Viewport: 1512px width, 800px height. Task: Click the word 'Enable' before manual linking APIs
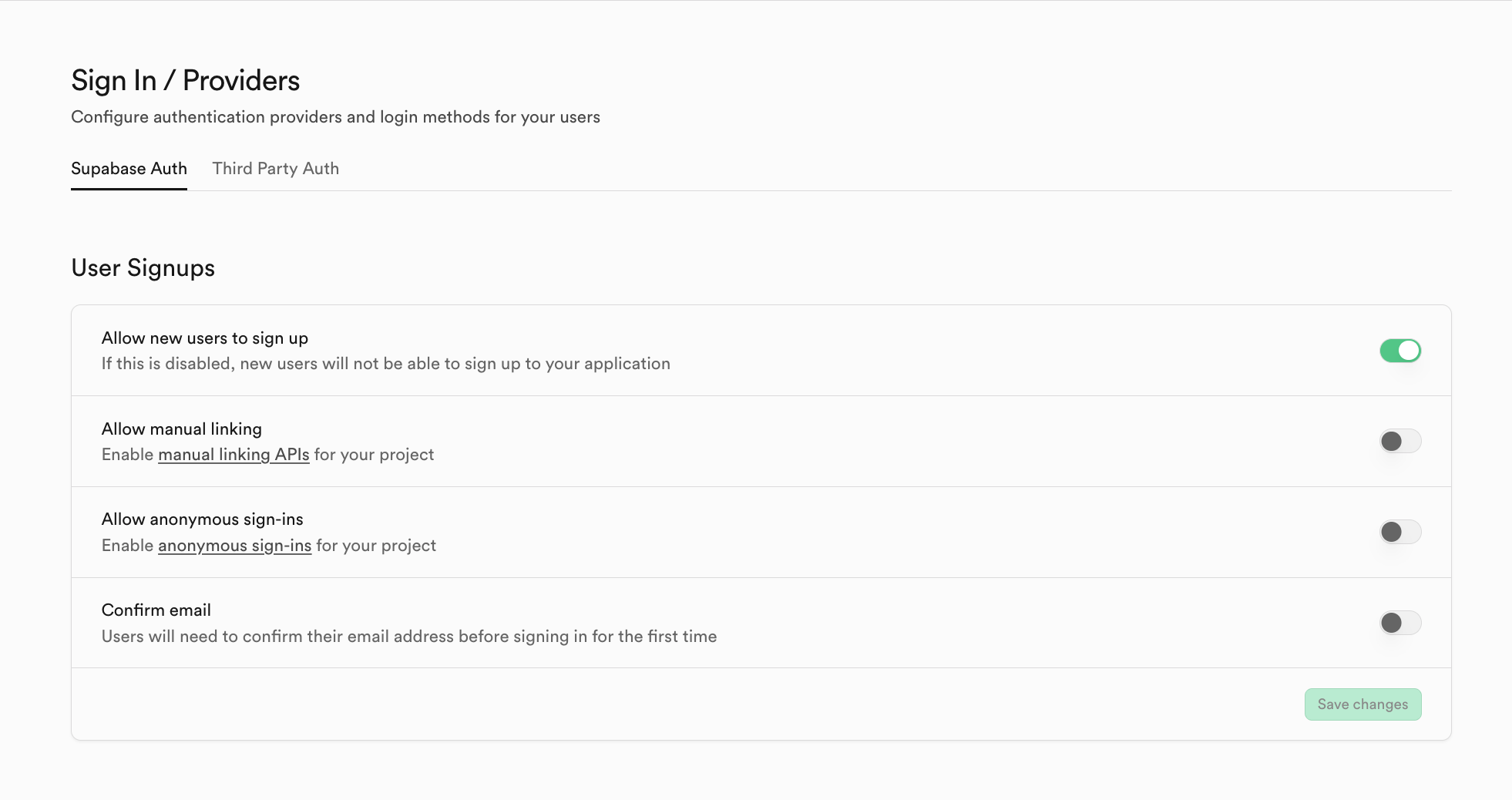[x=127, y=455]
